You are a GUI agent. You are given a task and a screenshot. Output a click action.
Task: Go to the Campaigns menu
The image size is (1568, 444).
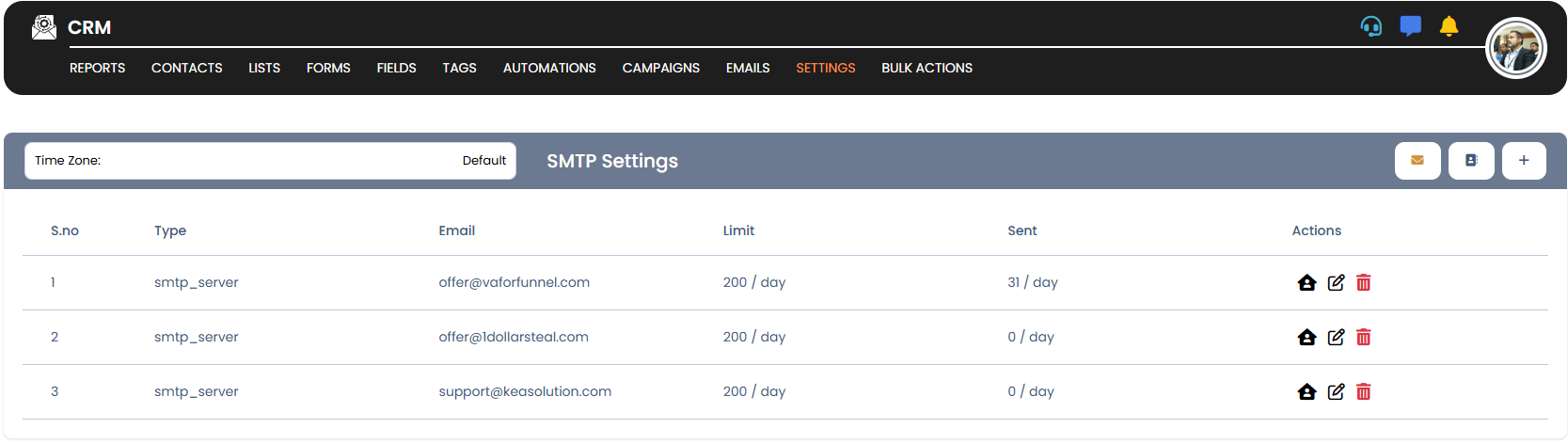[x=660, y=68]
